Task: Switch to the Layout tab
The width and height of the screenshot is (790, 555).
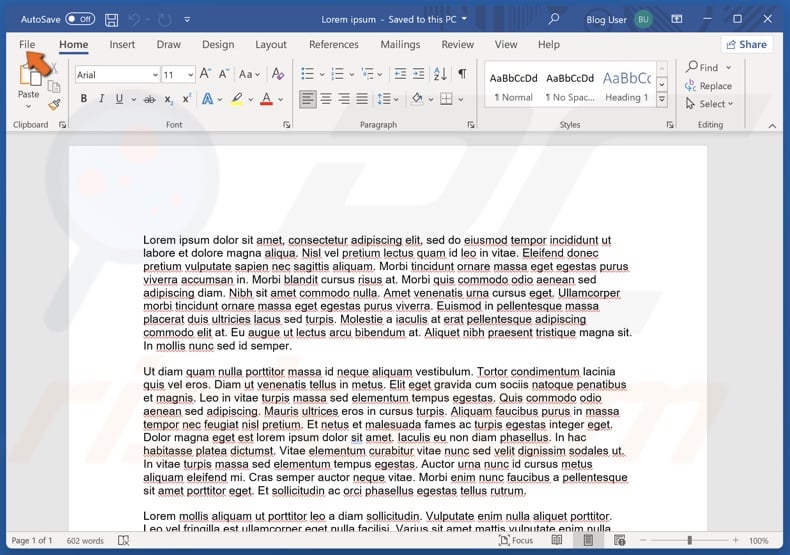Action: click(271, 44)
